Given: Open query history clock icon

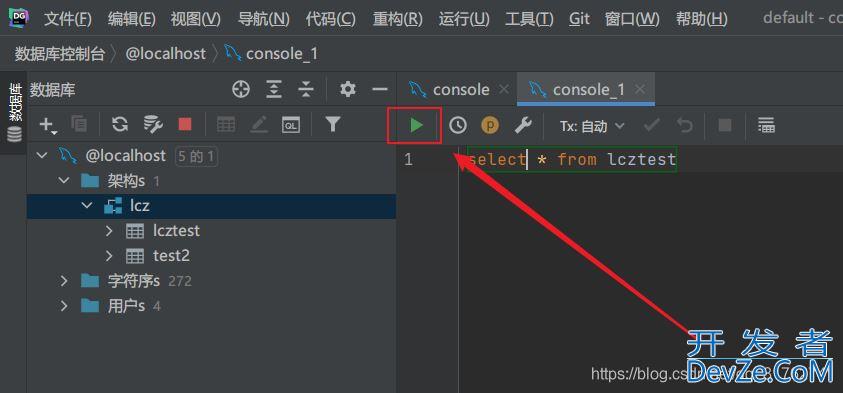Looking at the screenshot, I should pyautogui.click(x=458, y=126).
